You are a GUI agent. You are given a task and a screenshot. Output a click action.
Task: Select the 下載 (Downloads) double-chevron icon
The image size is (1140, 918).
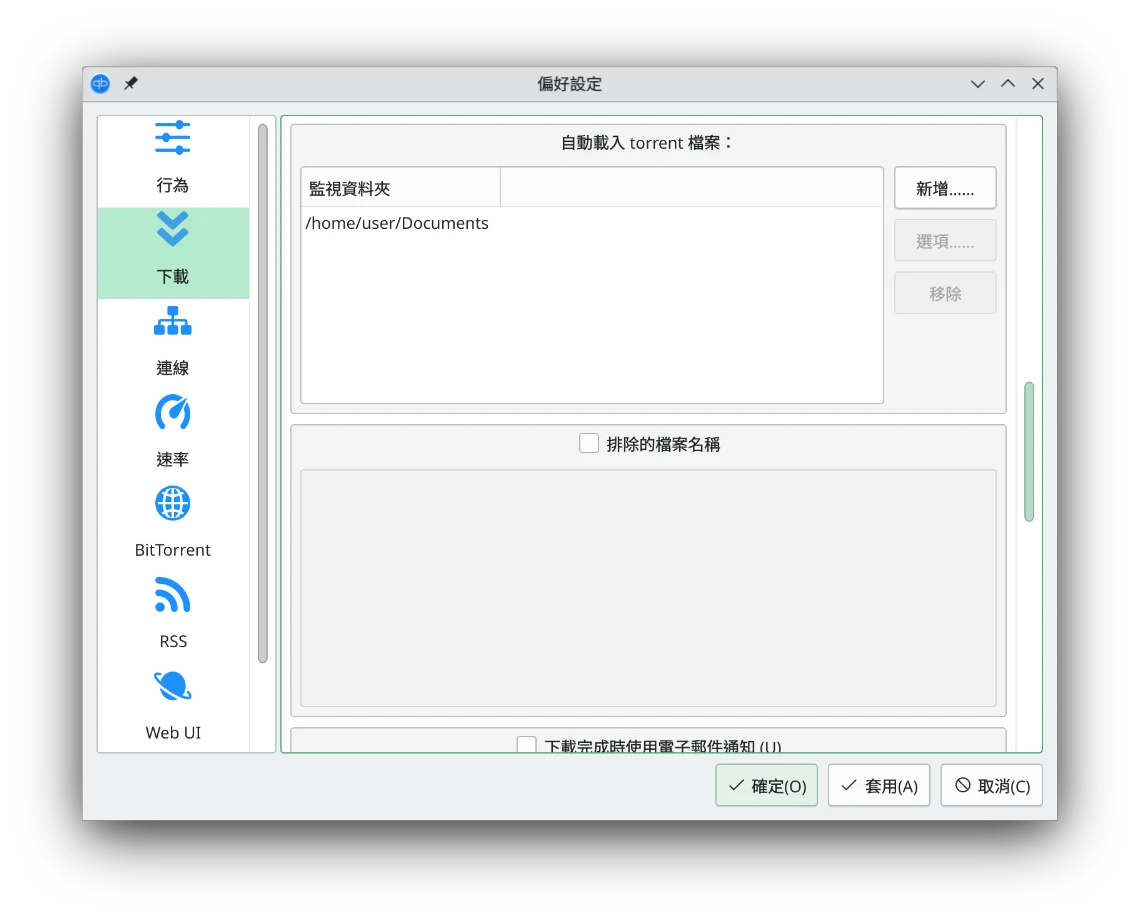coord(172,229)
